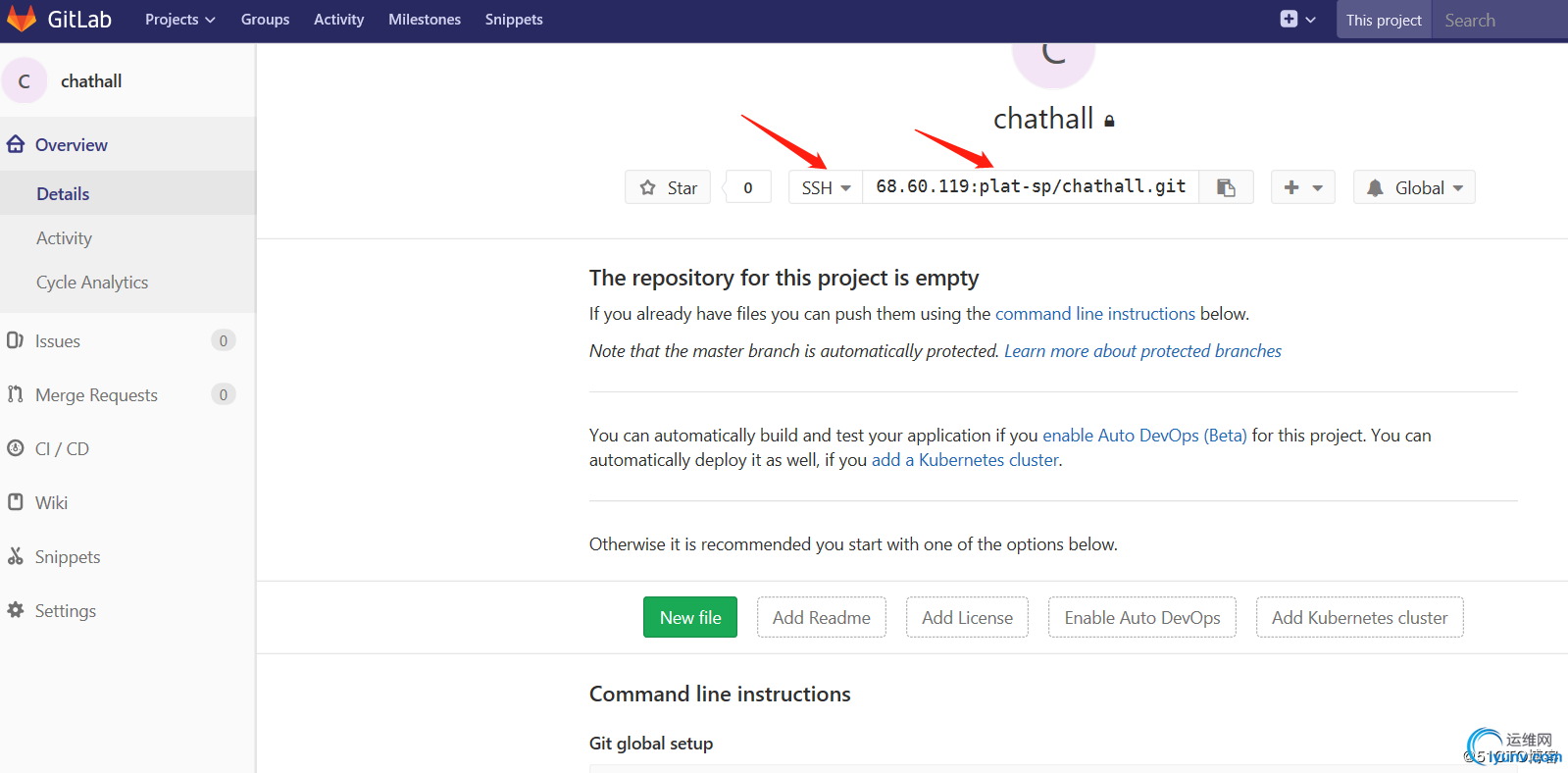Click the star count 0 badge
Viewport: 1568px width, 773px height.
pos(747,187)
